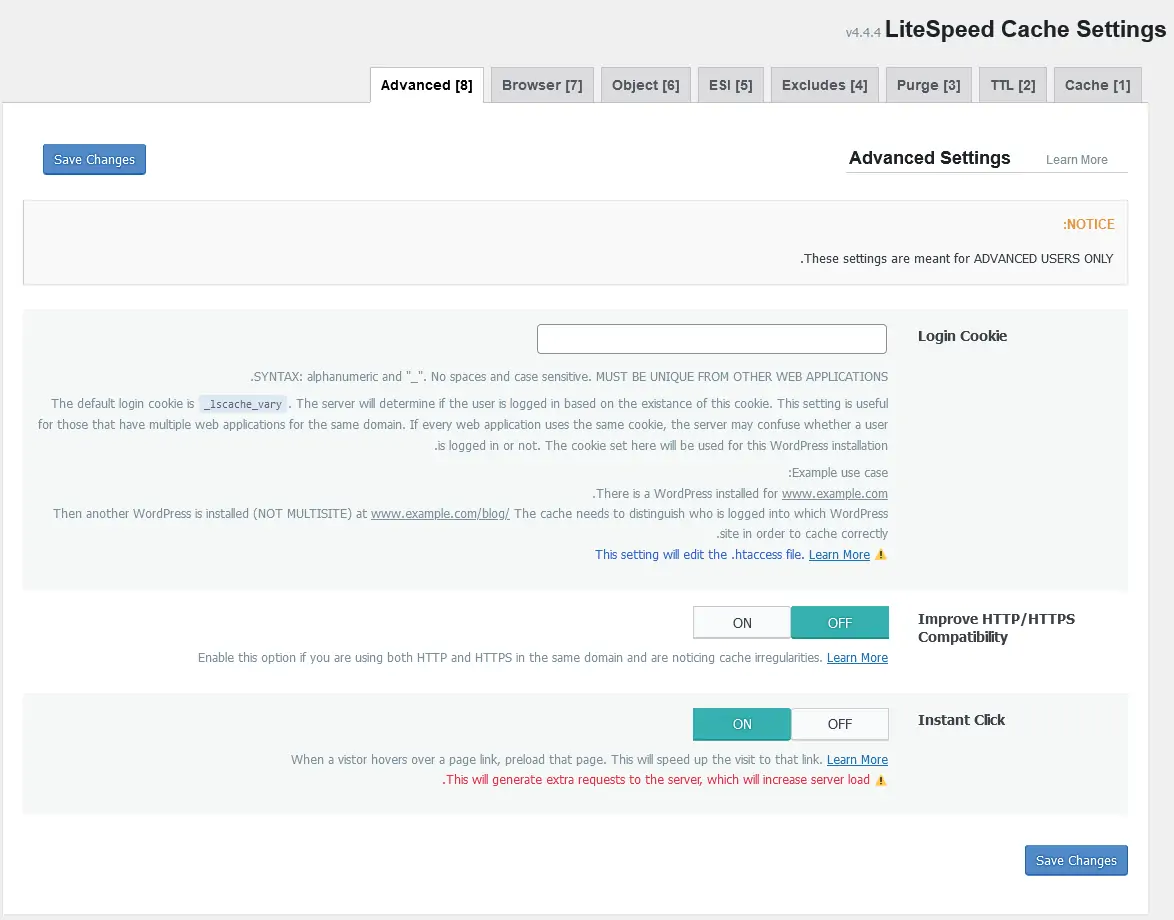The image size is (1174, 920).
Task: Open the Advanced [8] tab
Action: click(x=427, y=85)
